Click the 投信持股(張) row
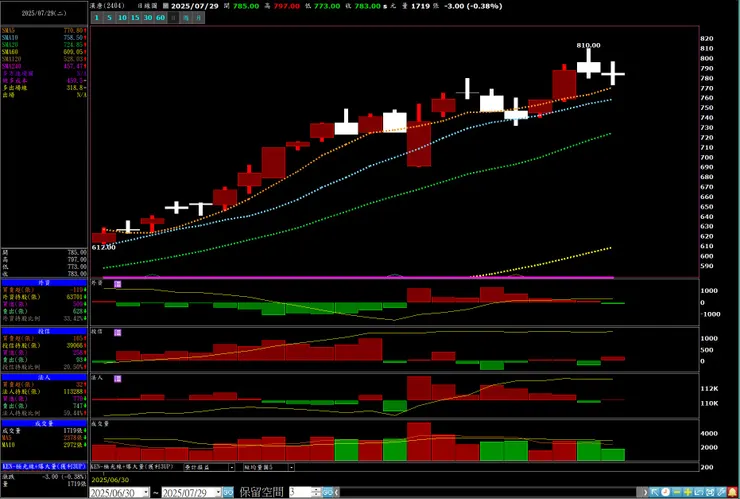 [44, 346]
